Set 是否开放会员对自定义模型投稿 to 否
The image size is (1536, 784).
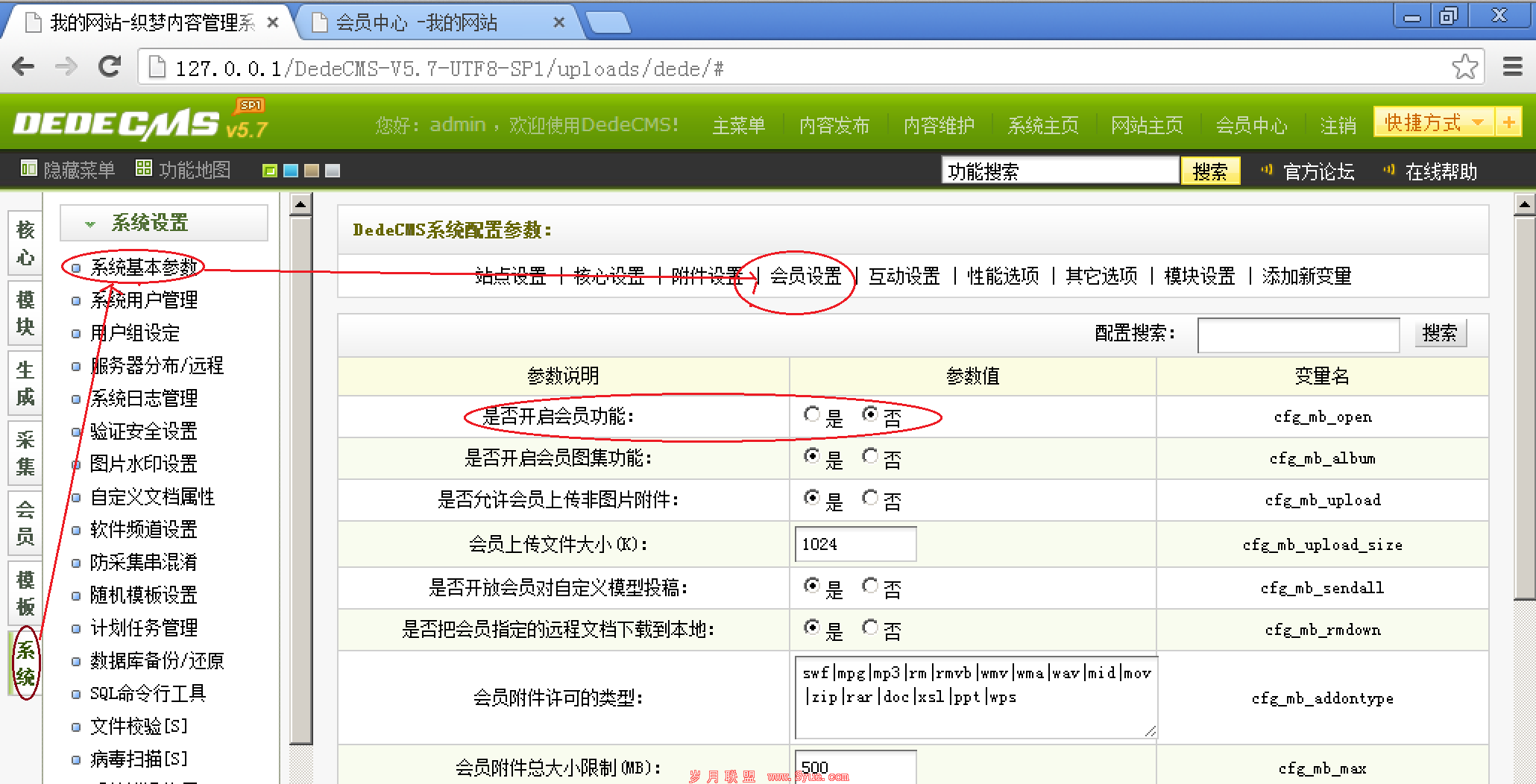(870, 586)
